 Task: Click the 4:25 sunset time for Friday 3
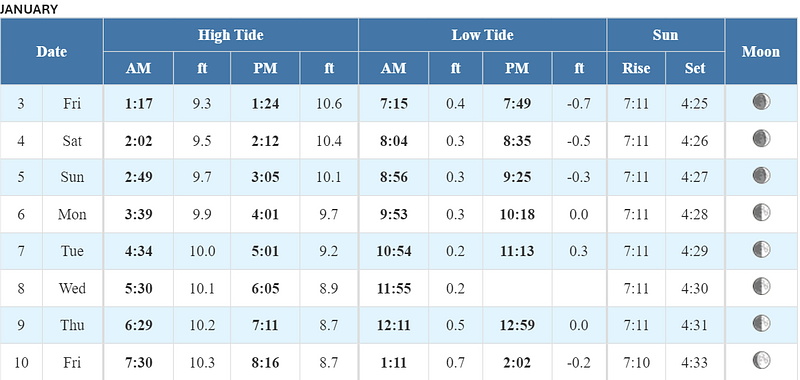click(x=694, y=104)
